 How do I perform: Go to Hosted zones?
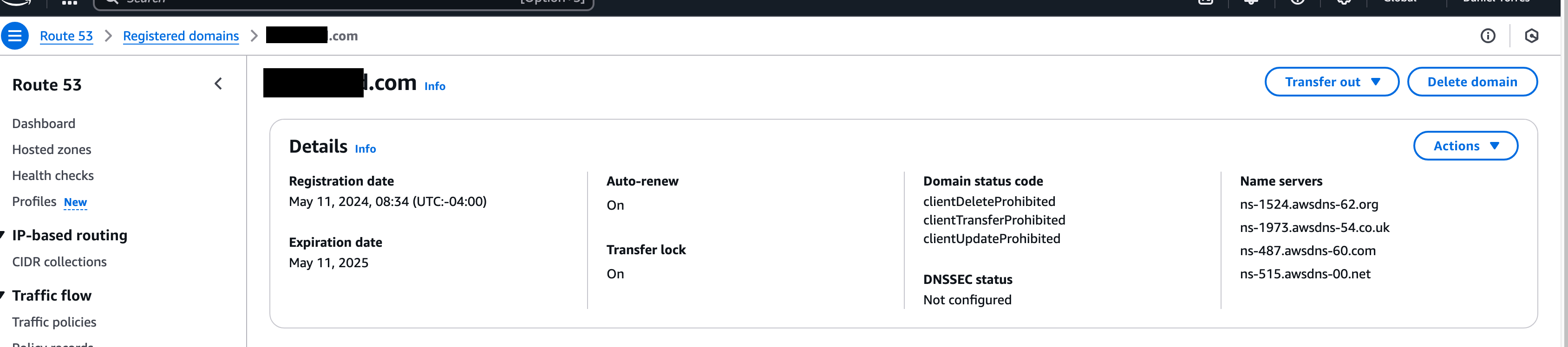[52, 149]
